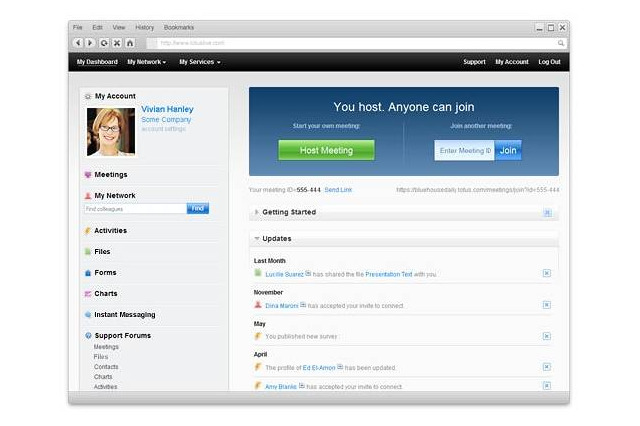
Task: Open the History menu
Action: coord(145,27)
